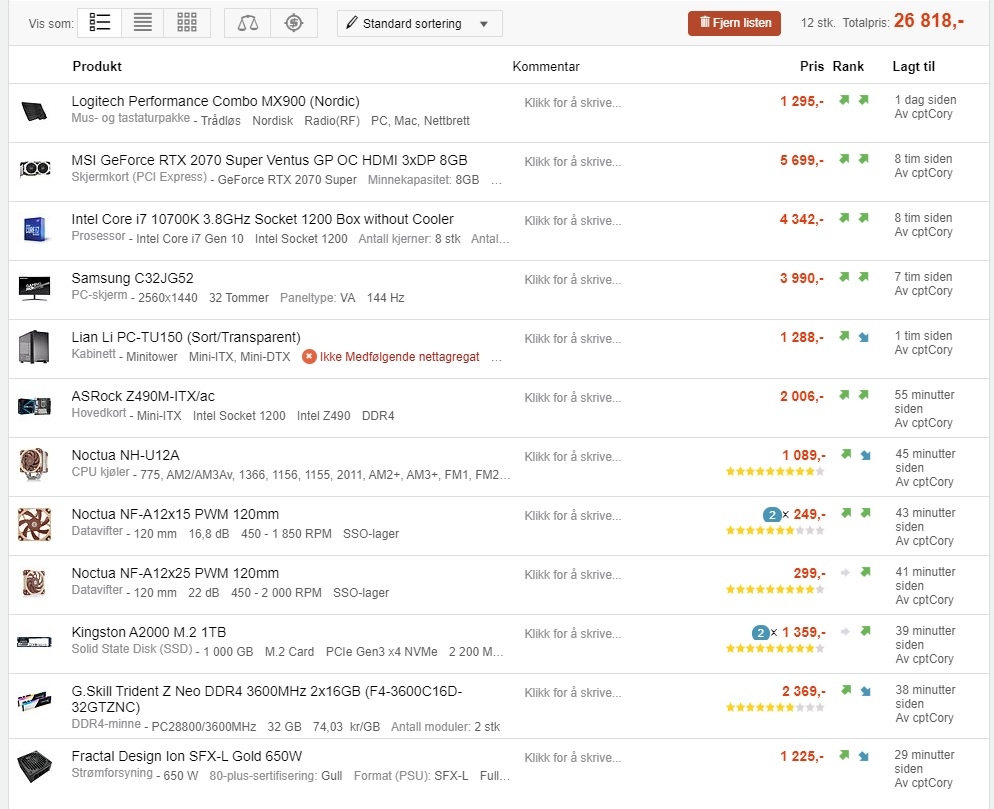Click star rating of G.Skill Trident Z
The width and height of the screenshot is (994, 809).
(775, 707)
